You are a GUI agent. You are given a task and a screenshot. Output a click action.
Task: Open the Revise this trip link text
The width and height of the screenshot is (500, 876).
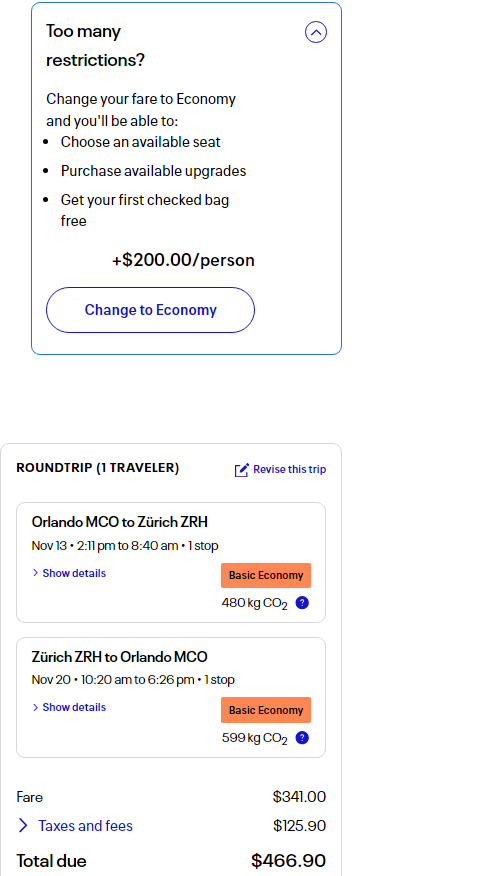pos(289,469)
